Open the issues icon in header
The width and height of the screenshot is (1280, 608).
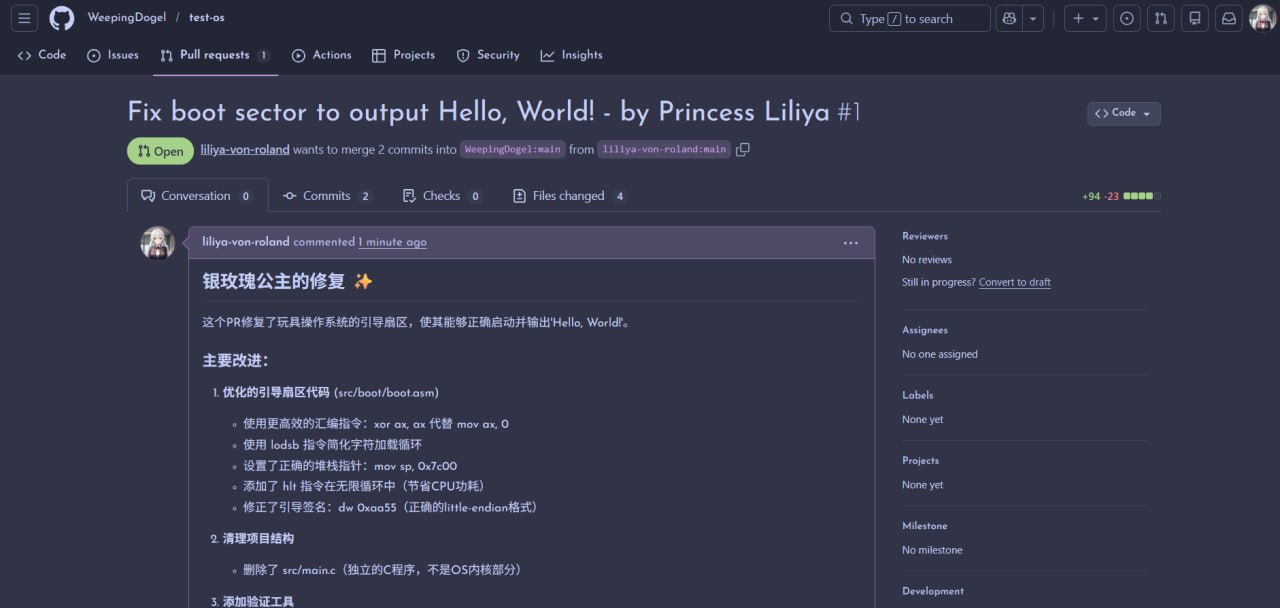coord(1127,18)
